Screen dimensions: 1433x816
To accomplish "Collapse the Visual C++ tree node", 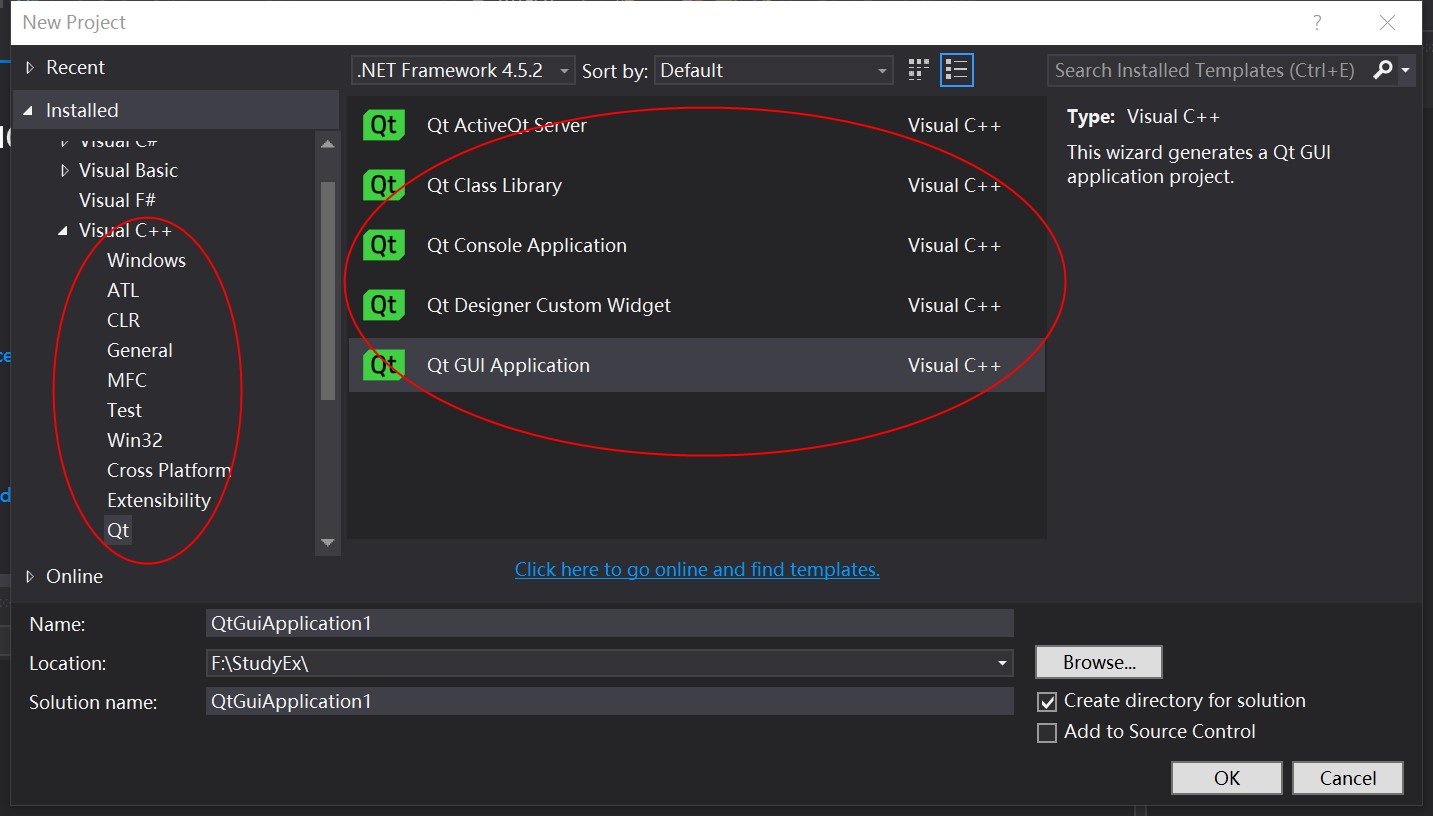I will [x=64, y=230].
